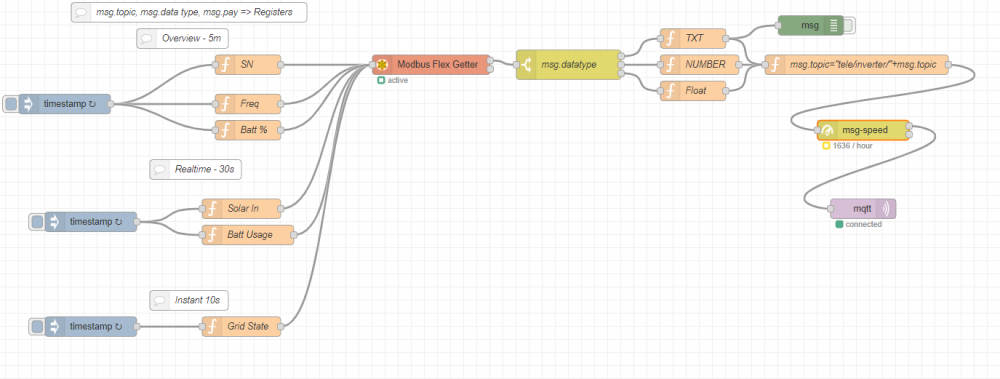Image resolution: width=1000 pixels, height=379 pixels.
Task: Click the output port of the SN node
Action: click(x=281, y=64)
